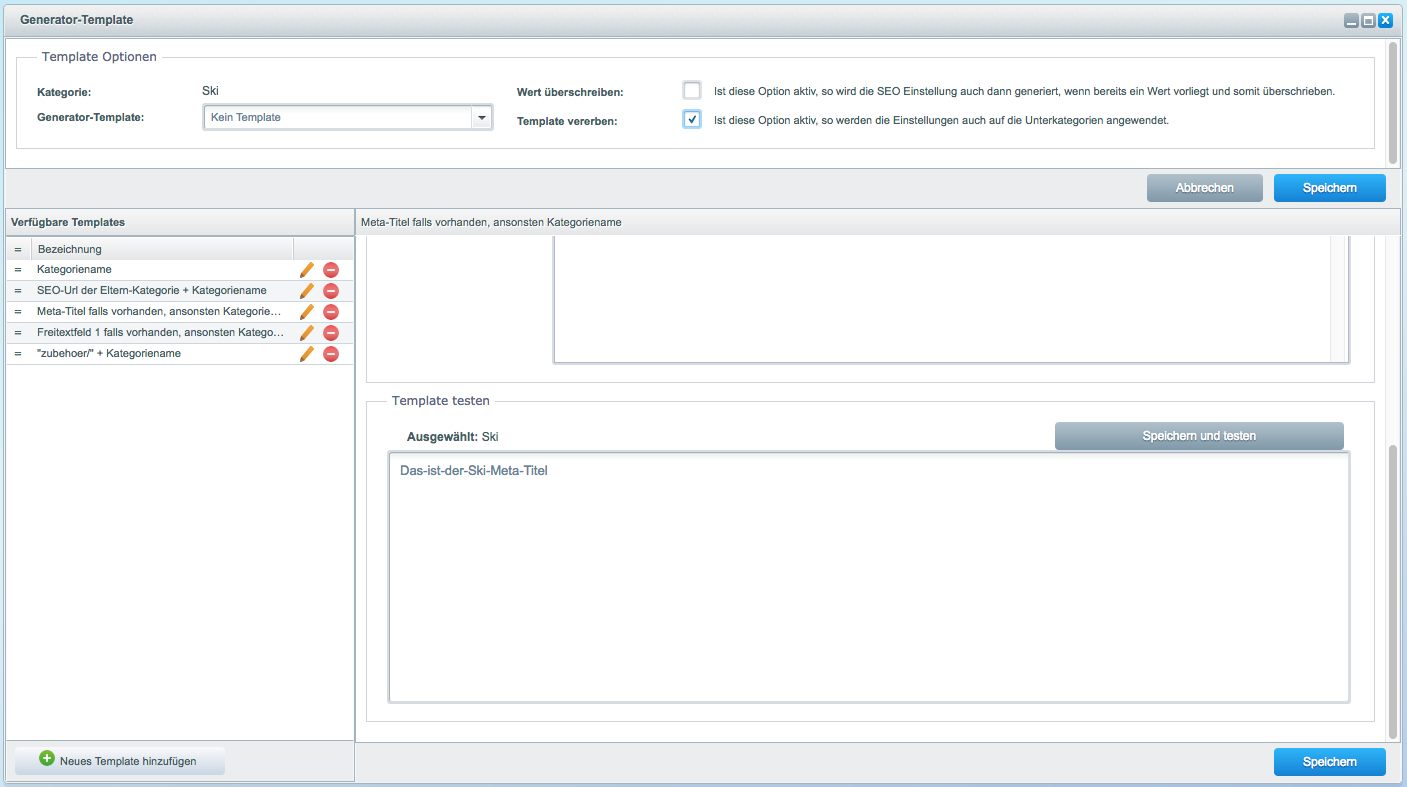The image size is (1407, 787).
Task: Edit the Freitextfeld 1 falls vorhanden template
Action: (x=307, y=333)
